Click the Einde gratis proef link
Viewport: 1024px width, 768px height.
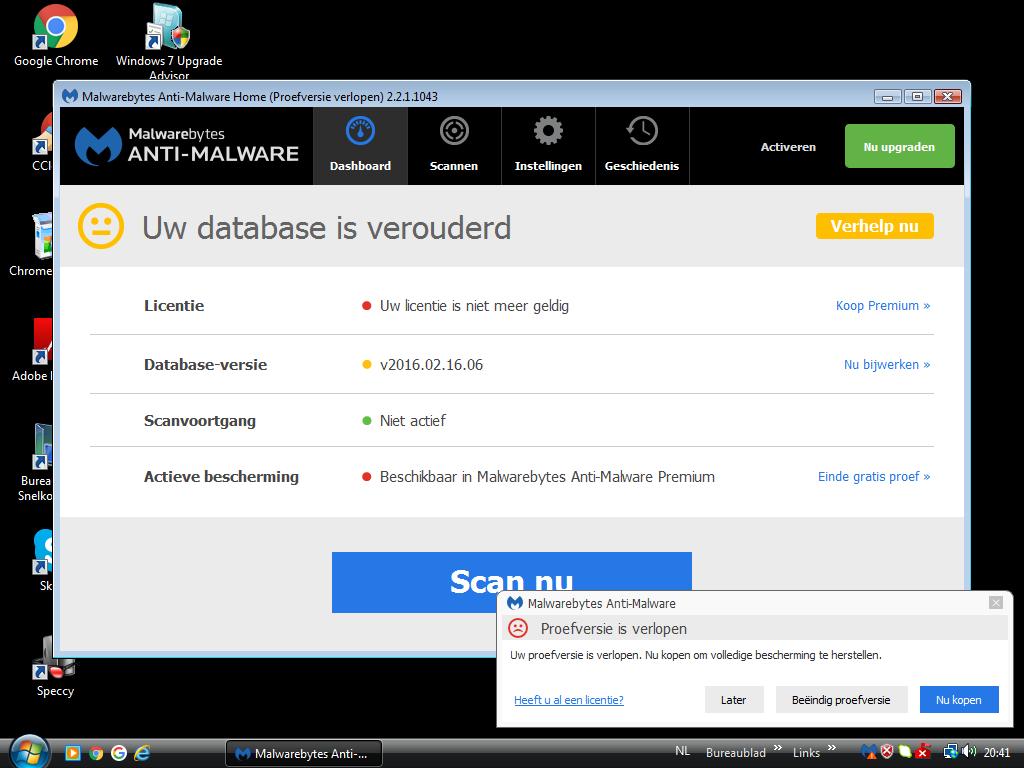(x=874, y=477)
